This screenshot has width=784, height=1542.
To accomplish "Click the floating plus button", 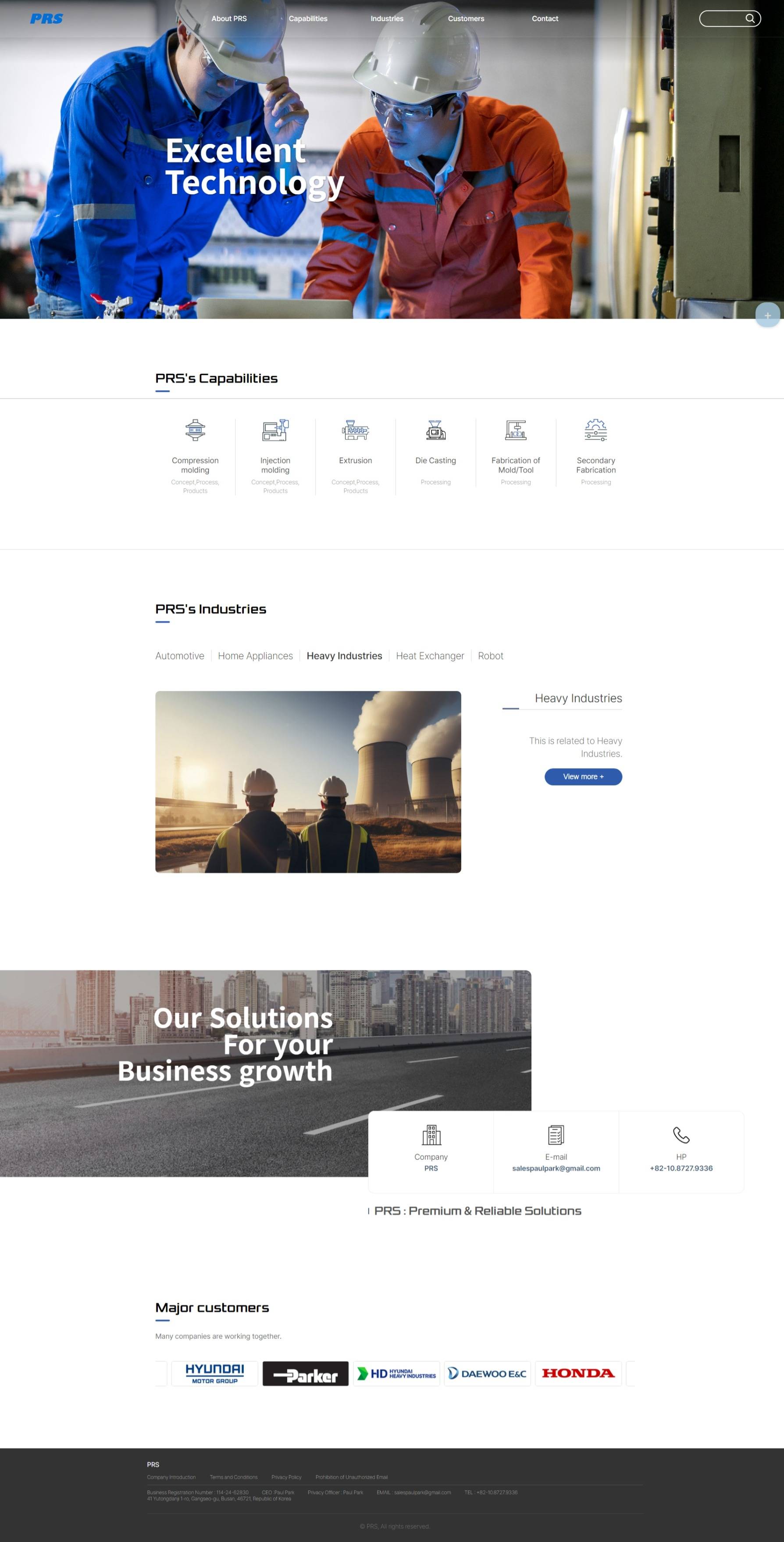I will (x=767, y=315).
